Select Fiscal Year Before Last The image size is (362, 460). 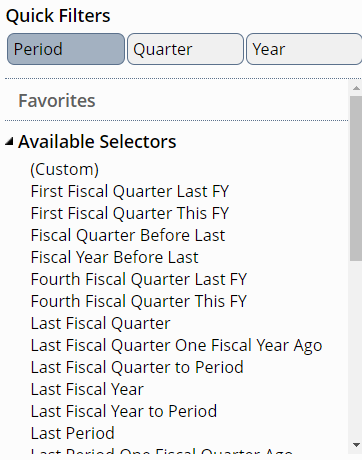(x=115, y=257)
